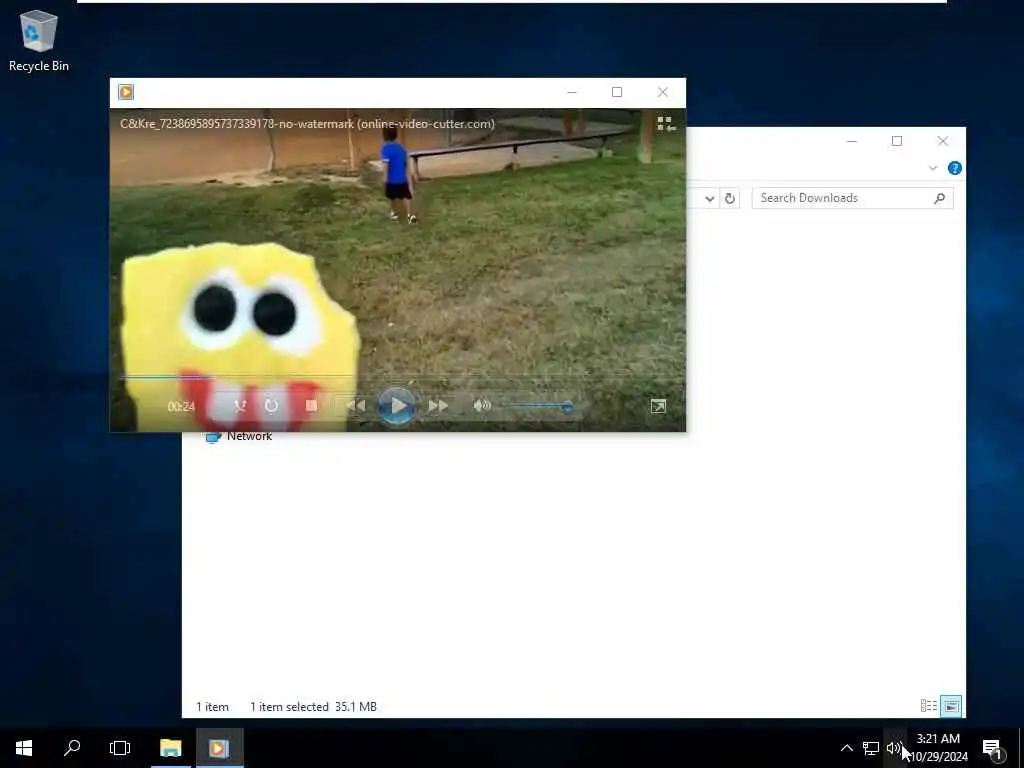Play the video in Windows Media Player
1024x768 pixels.
tap(397, 406)
